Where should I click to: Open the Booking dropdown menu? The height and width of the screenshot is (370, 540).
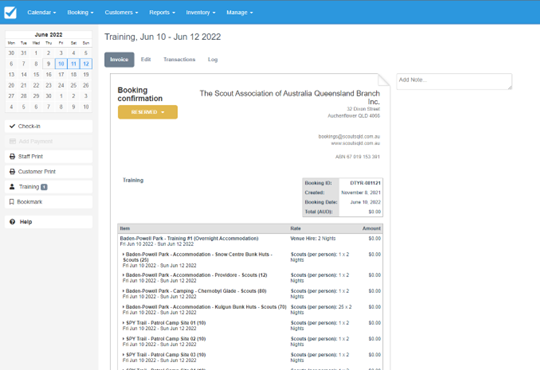pos(80,12)
